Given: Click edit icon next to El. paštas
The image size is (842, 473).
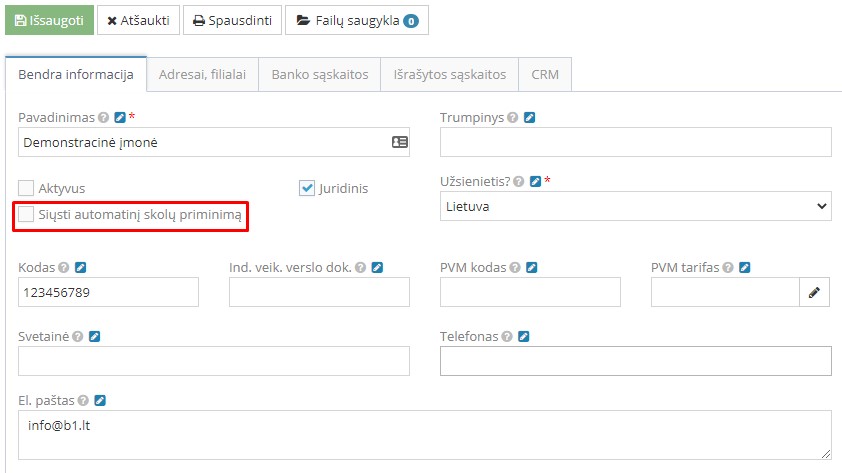Looking at the screenshot, I should [x=100, y=401].
